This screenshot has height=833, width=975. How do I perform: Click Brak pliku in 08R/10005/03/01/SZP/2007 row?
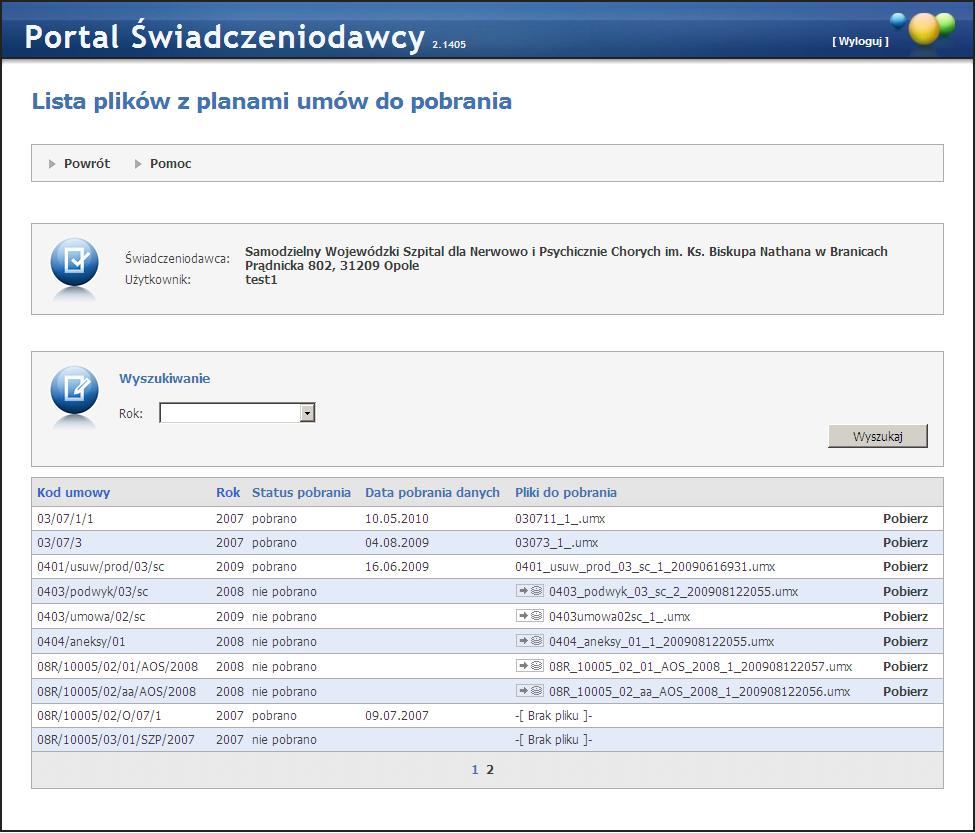pos(553,740)
